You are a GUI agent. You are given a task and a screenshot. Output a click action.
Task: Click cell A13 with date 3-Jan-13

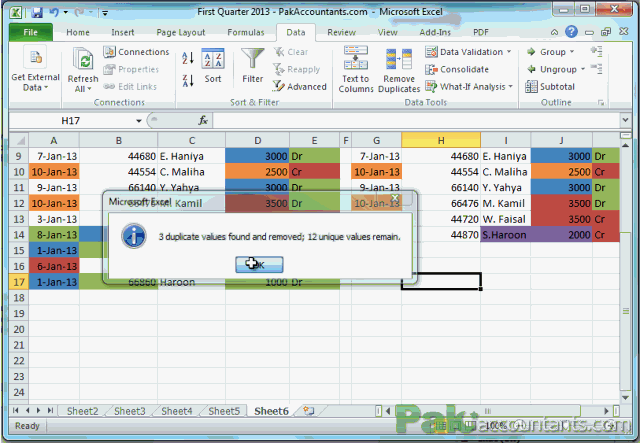tap(54, 219)
